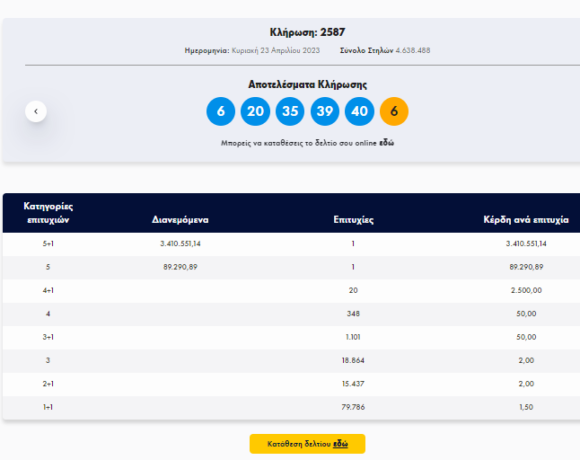Select the Επιτυχίες column header
This screenshot has height=460, width=580.
tap(353, 220)
